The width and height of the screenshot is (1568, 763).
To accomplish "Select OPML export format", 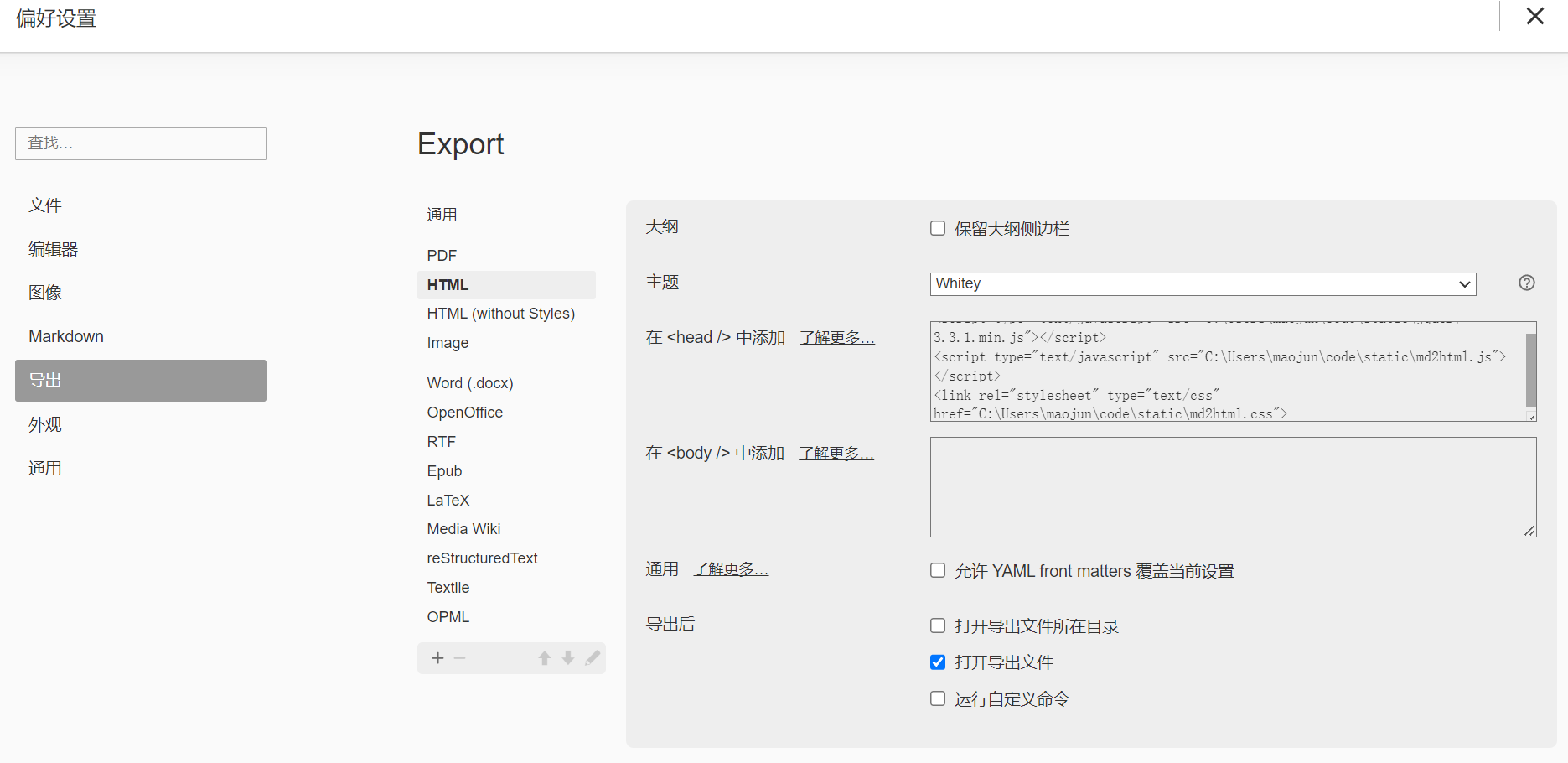I will [x=506, y=617].
